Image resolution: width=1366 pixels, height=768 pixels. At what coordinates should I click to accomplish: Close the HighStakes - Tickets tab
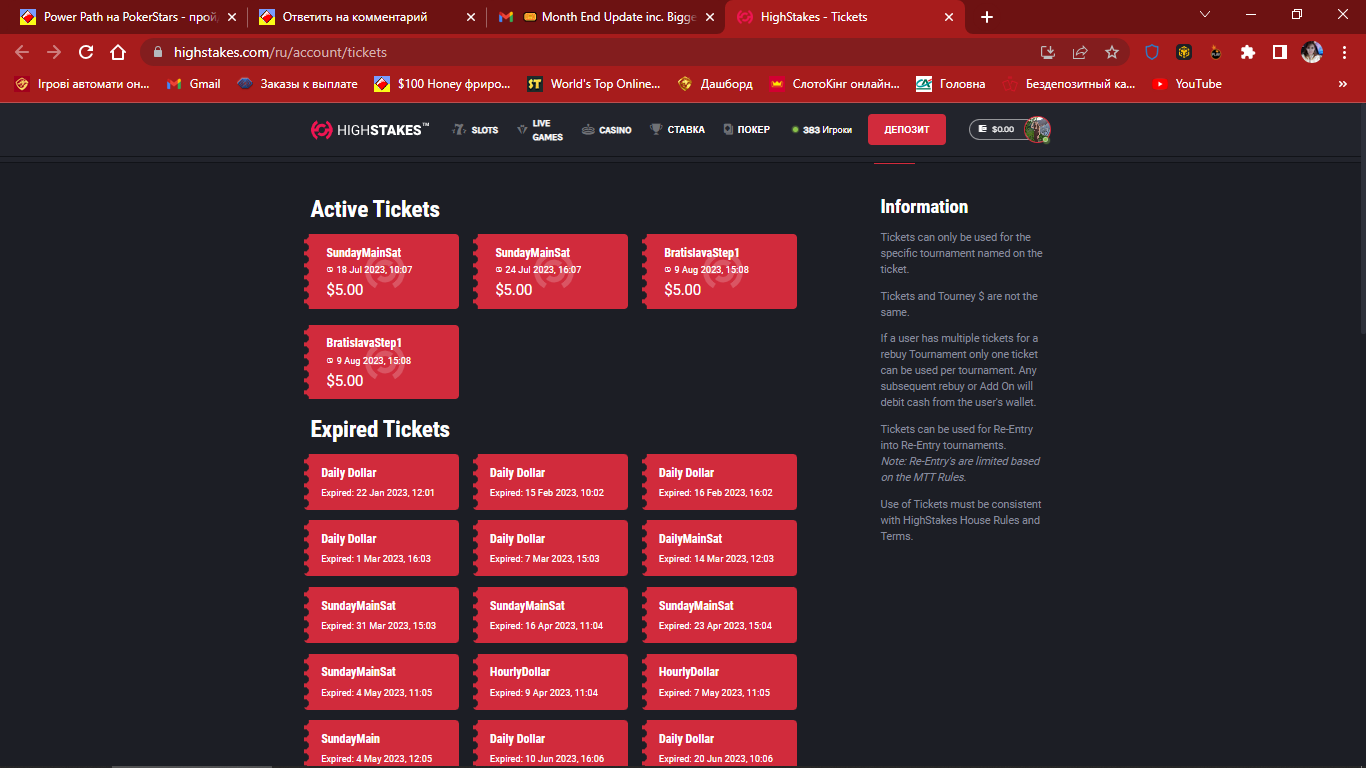click(949, 17)
